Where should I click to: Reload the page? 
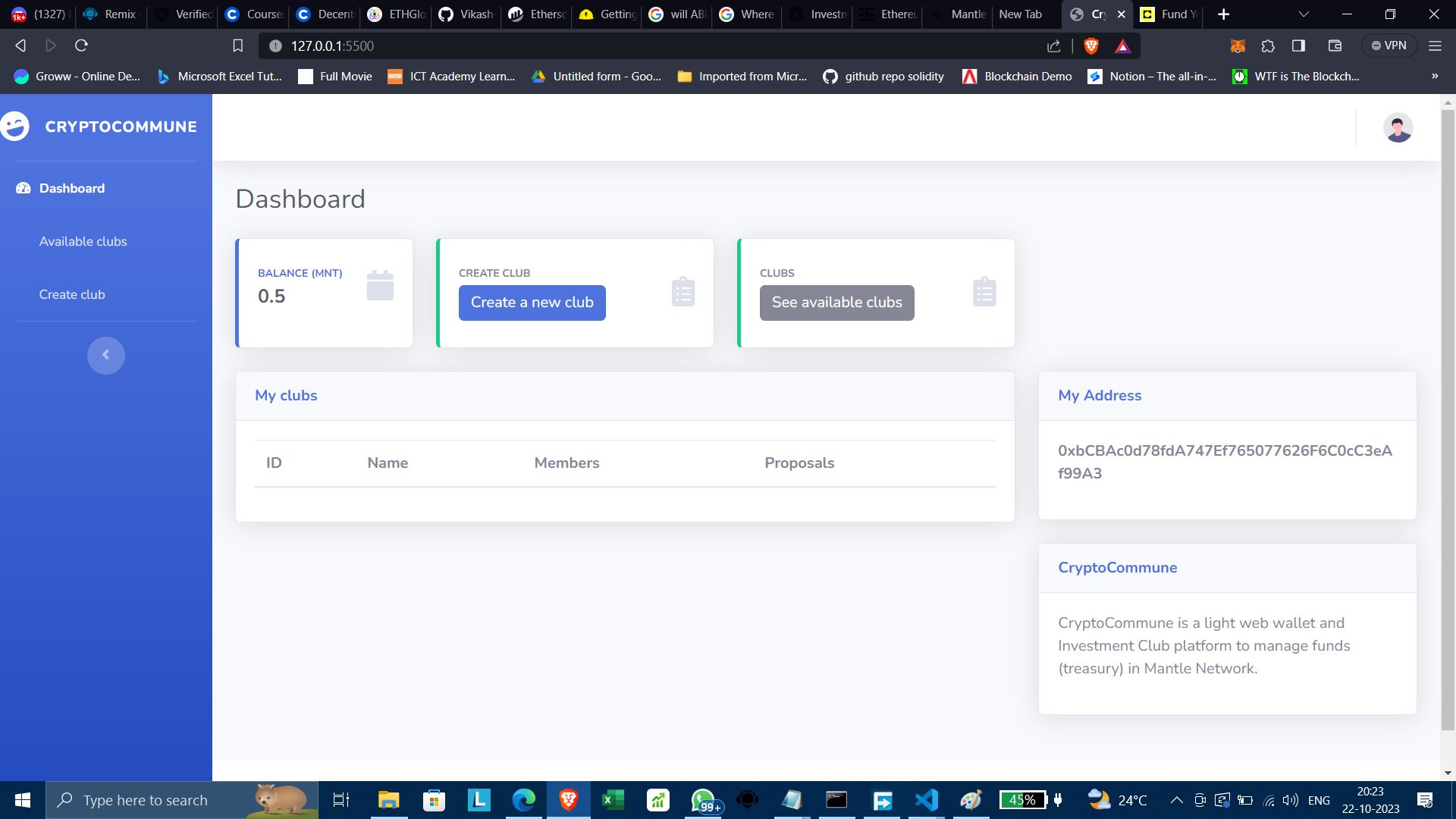[x=81, y=45]
